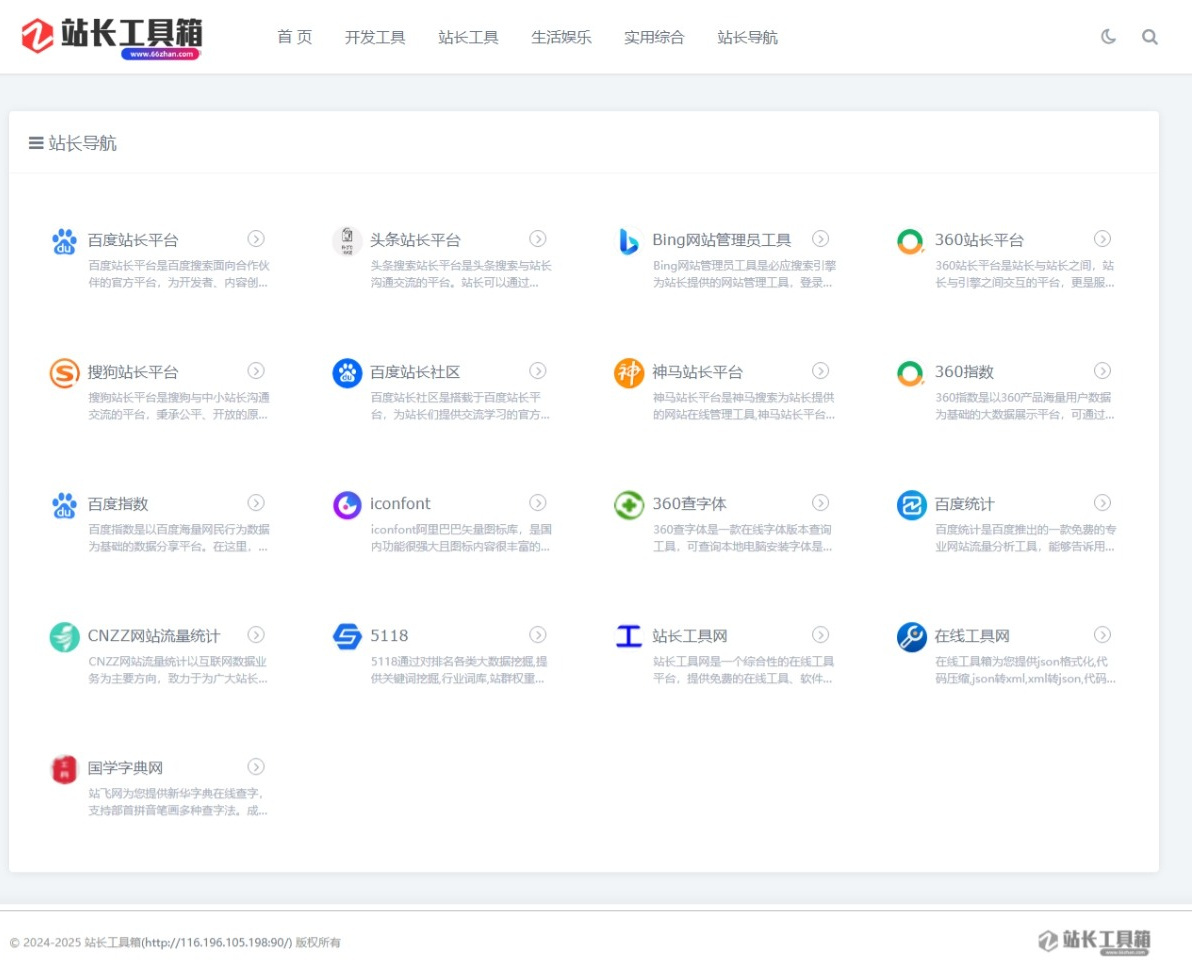Click arrow button on 站长工具网 card
Viewport: 1192px width, 979px height.
[x=820, y=635]
